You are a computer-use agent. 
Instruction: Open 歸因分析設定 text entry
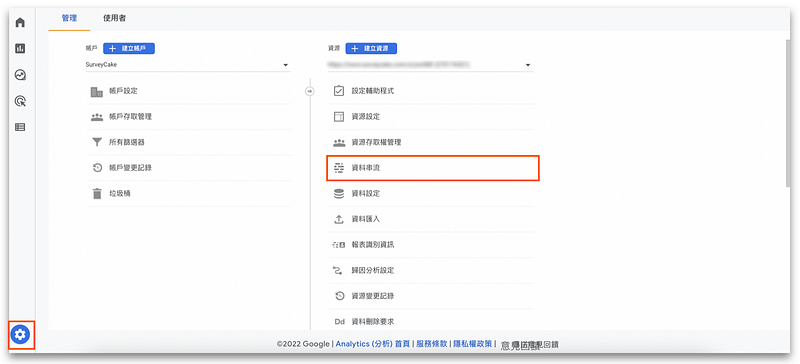click(372, 271)
